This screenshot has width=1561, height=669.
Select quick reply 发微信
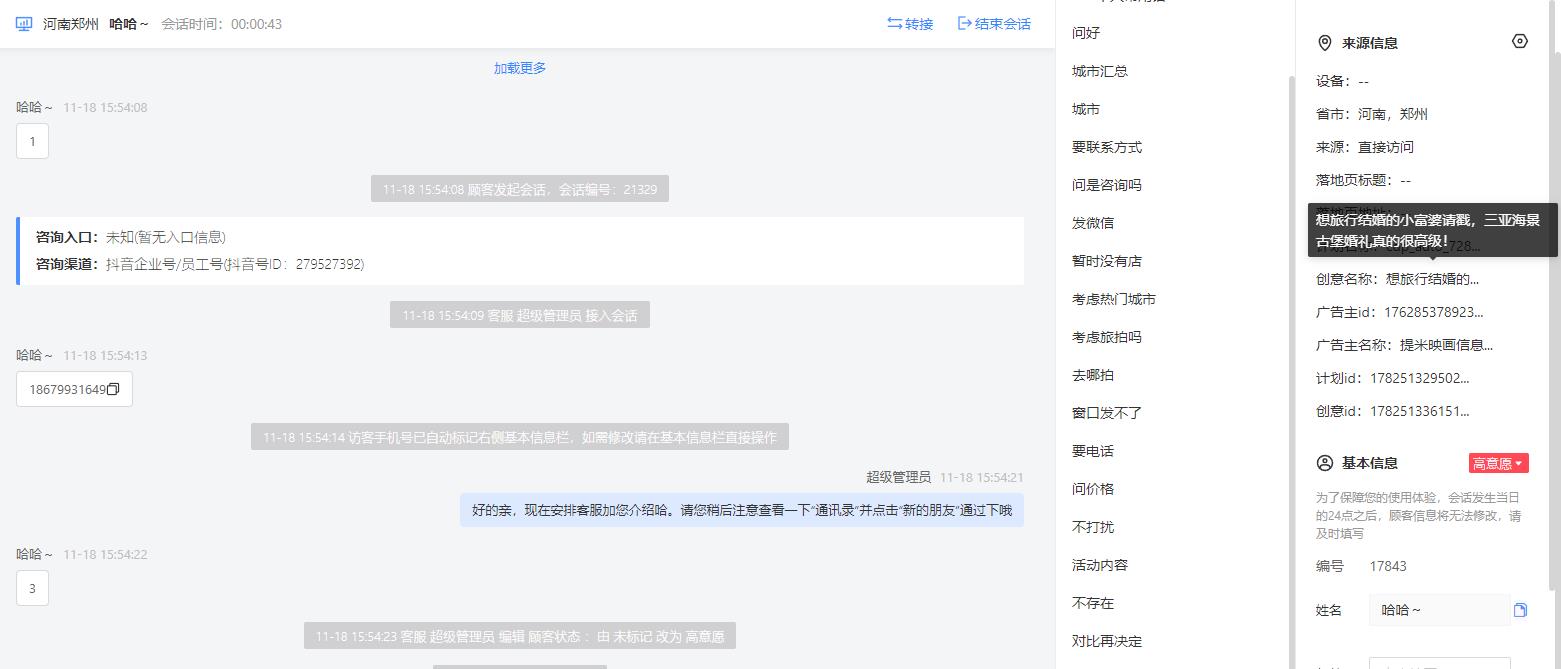tap(1093, 223)
